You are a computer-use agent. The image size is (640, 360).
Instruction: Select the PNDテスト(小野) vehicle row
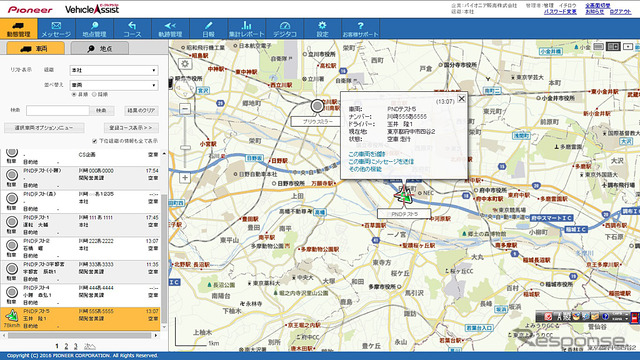pos(80,178)
